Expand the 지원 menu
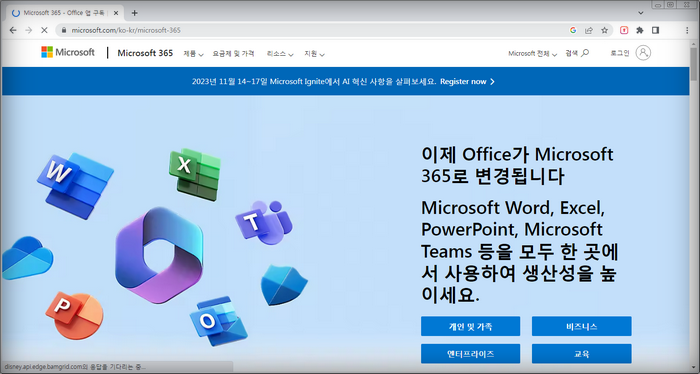 314,54
